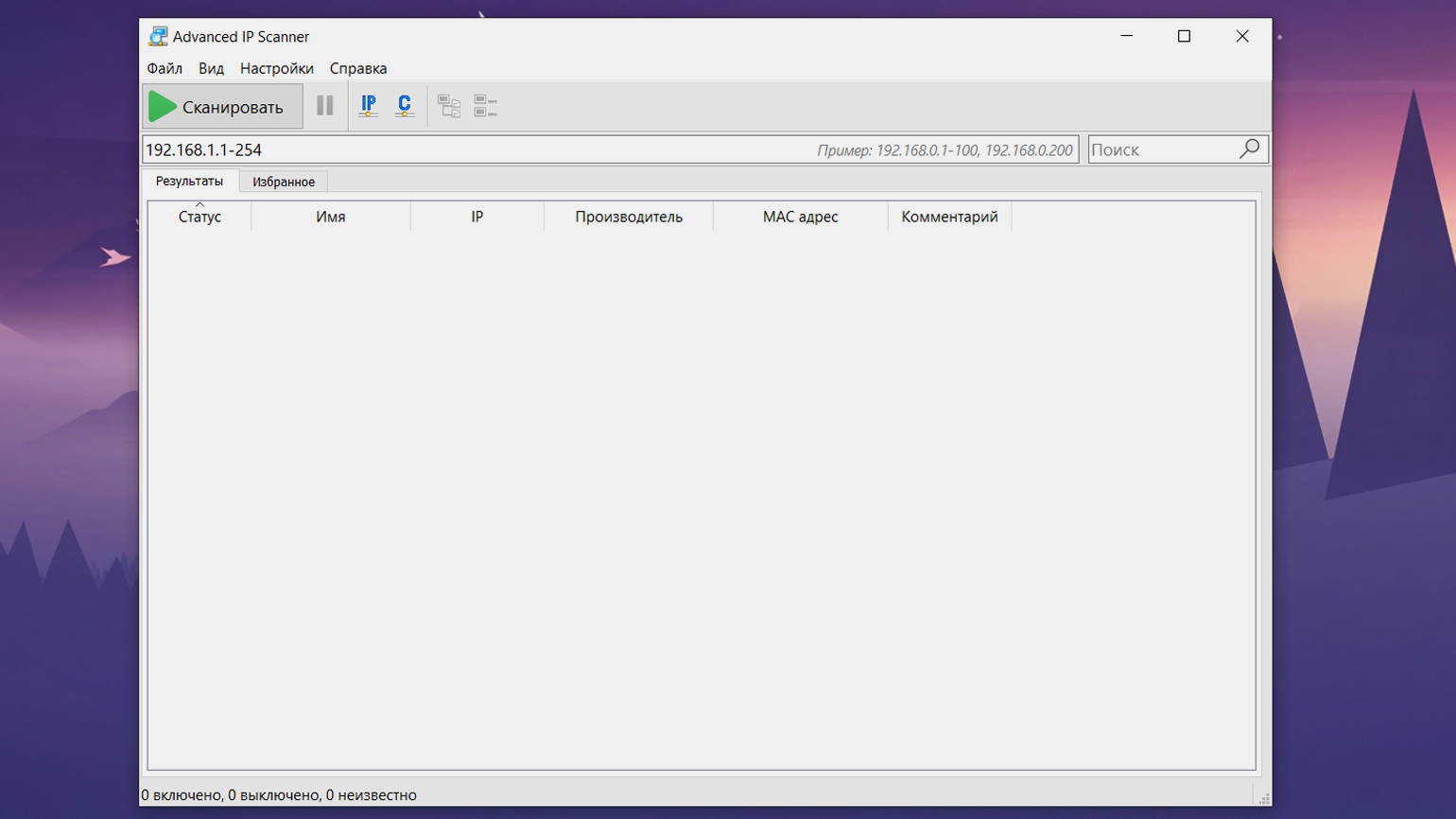Sort by the Имя column header

point(331,217)
